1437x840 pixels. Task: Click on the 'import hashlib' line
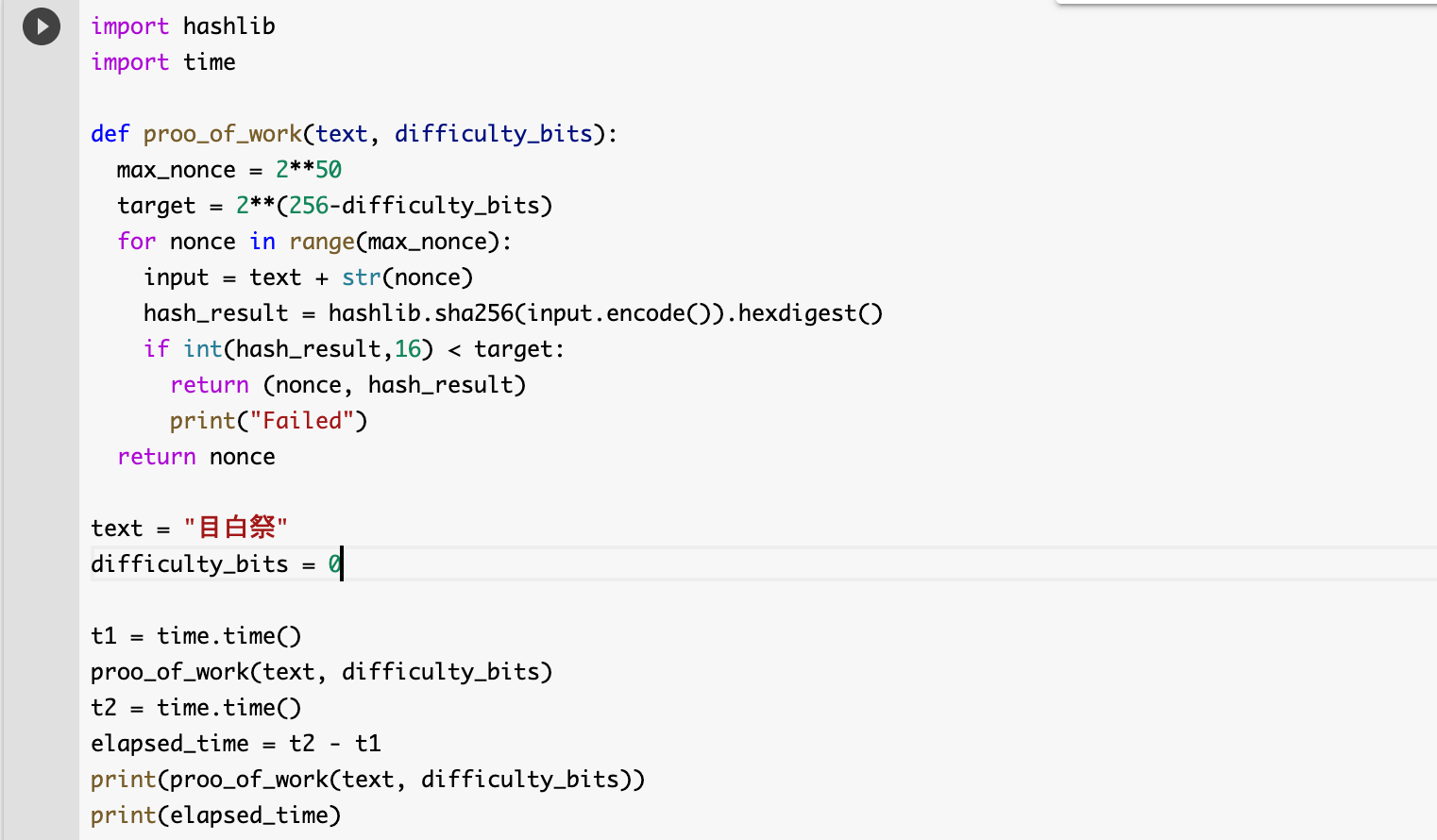[x=182, y=26]
